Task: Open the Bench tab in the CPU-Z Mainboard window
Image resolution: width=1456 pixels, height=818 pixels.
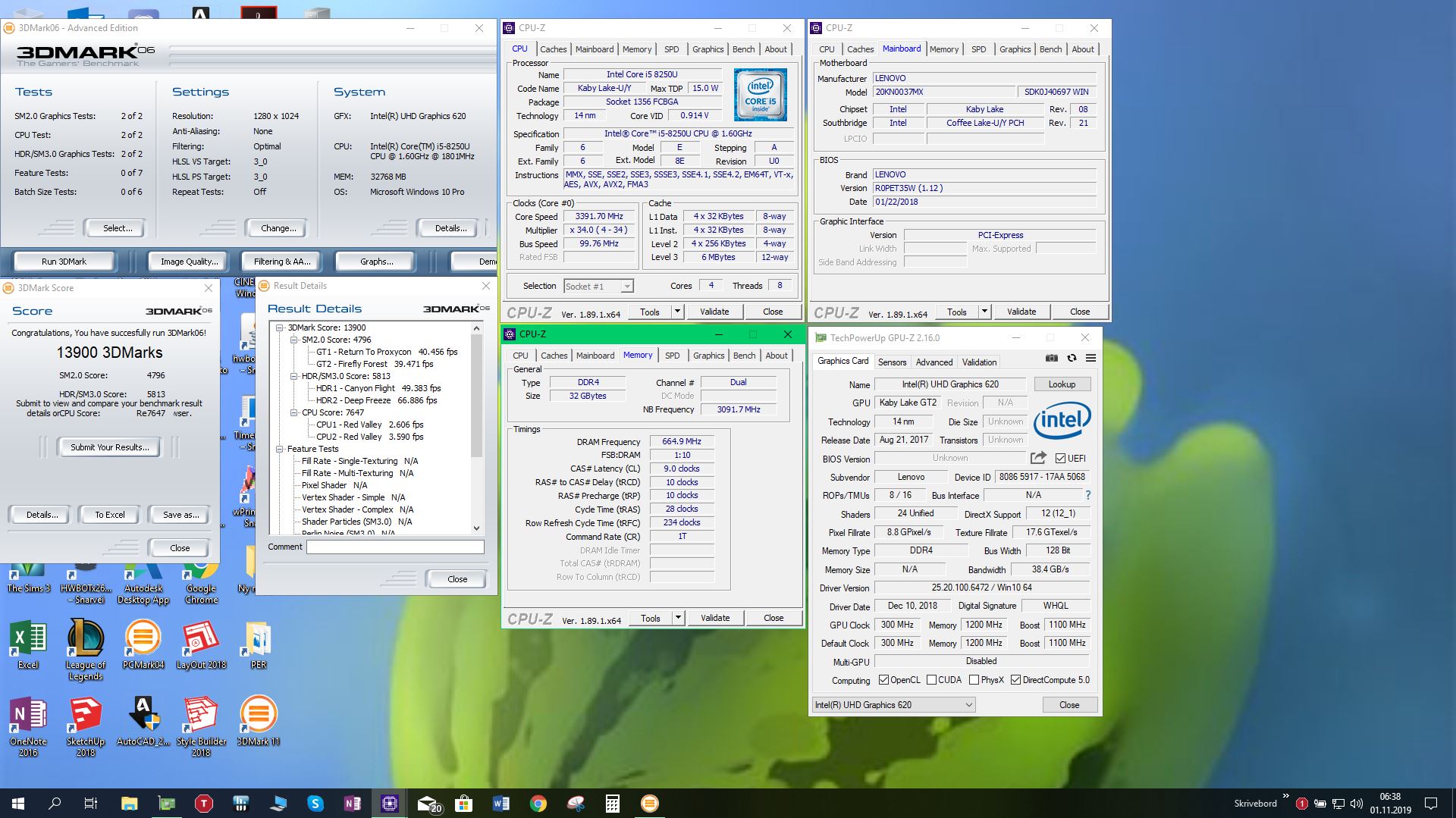Action: point(1050,49)
